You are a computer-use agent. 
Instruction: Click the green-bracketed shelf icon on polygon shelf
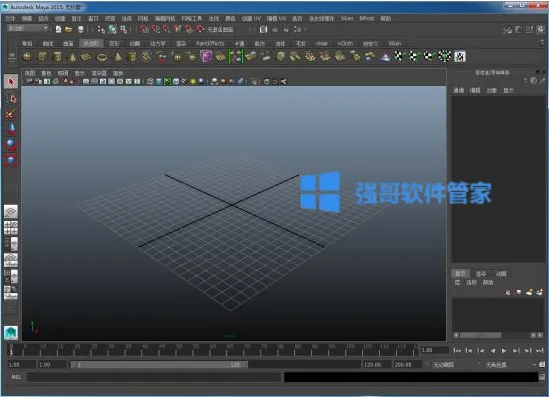click(x=236, y=56)
